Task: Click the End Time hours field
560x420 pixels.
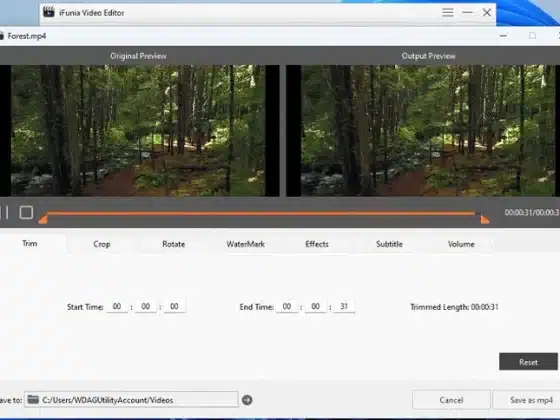Action: point(287,306)
